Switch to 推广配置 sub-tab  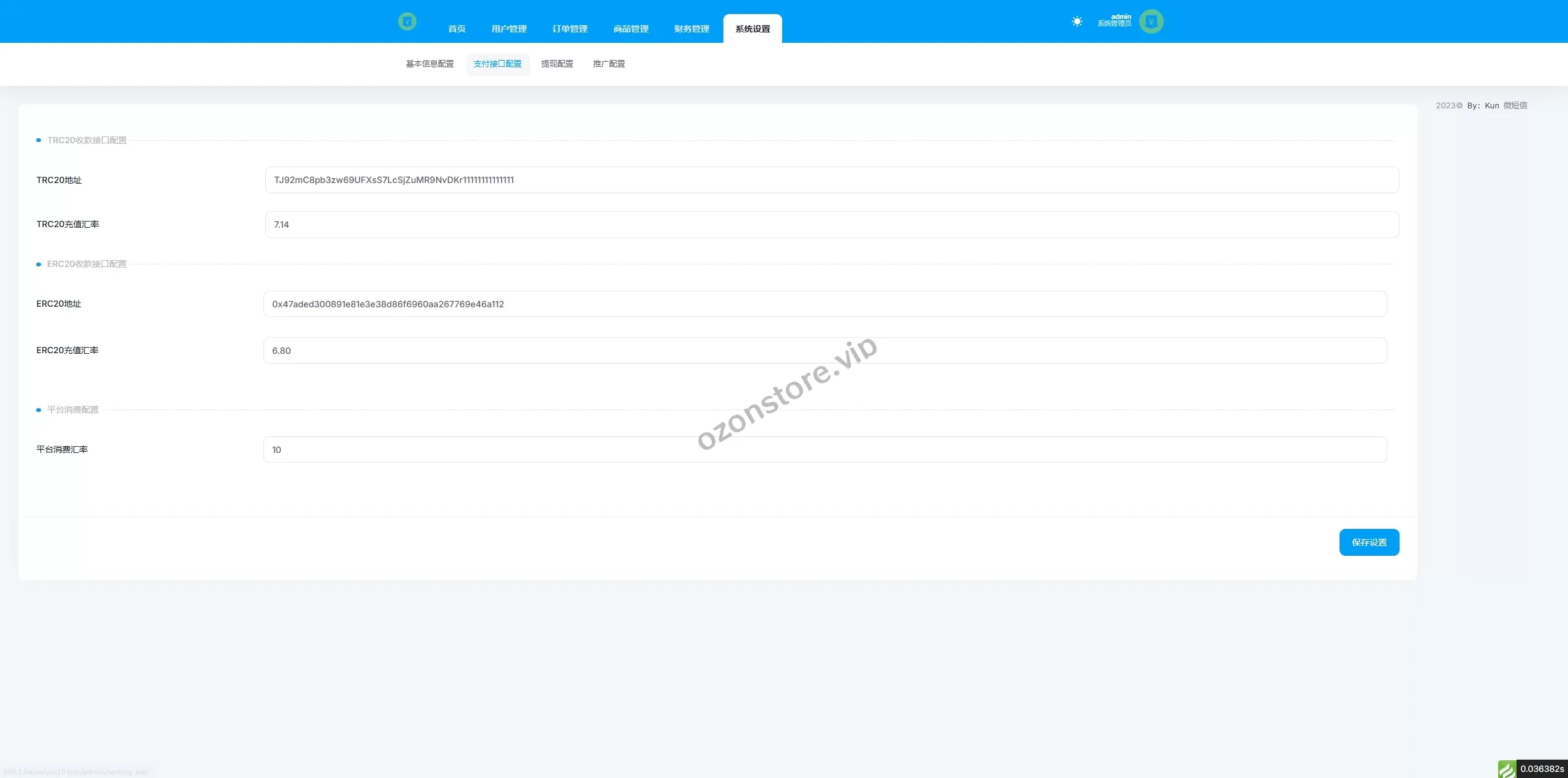[608, 64]
